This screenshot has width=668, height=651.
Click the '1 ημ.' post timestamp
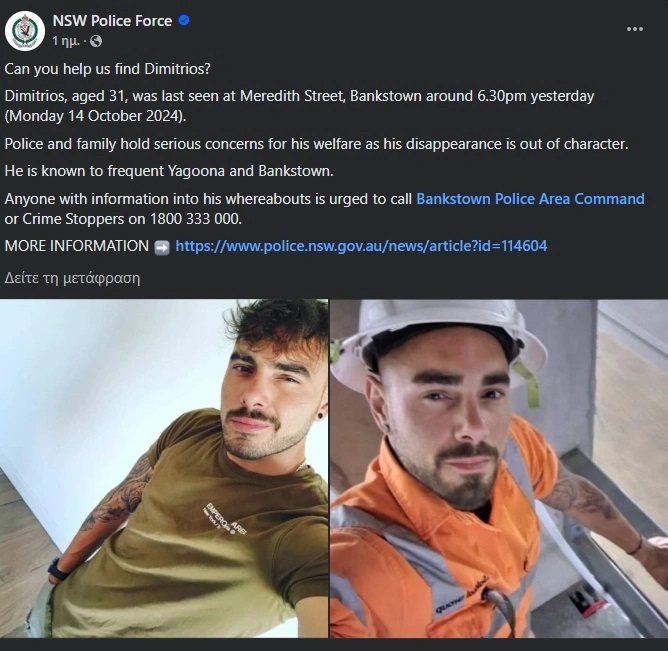tap(66, 41)
